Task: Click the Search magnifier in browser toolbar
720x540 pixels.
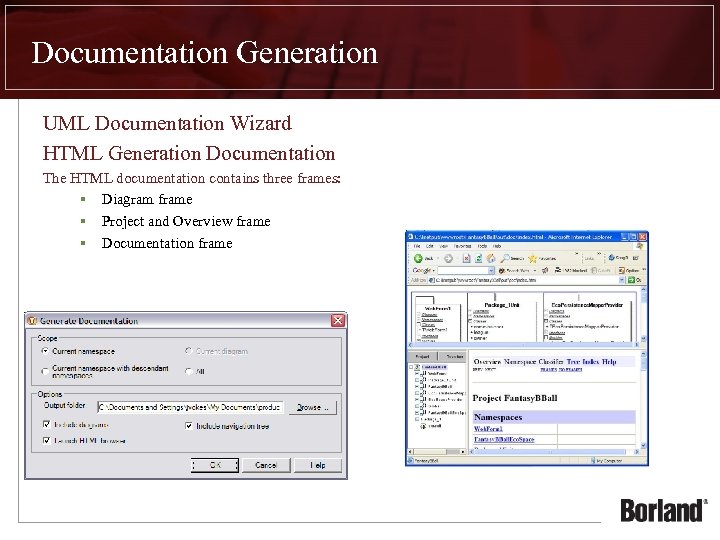Action: click(505, 259)
